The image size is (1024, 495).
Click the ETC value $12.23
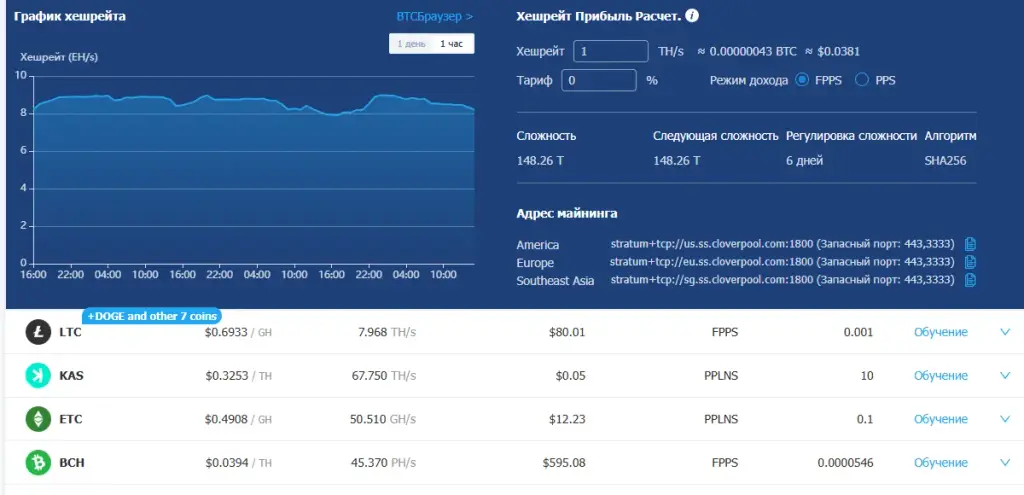point(568,419)
